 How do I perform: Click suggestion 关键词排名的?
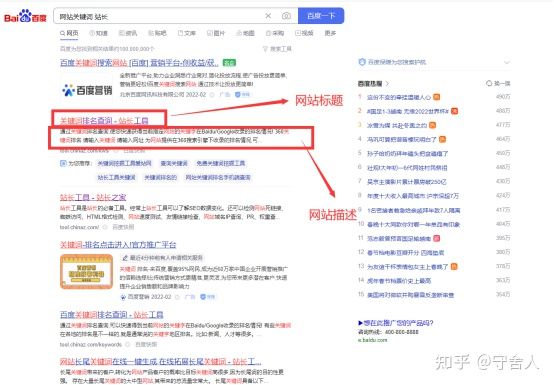(160, 177)
